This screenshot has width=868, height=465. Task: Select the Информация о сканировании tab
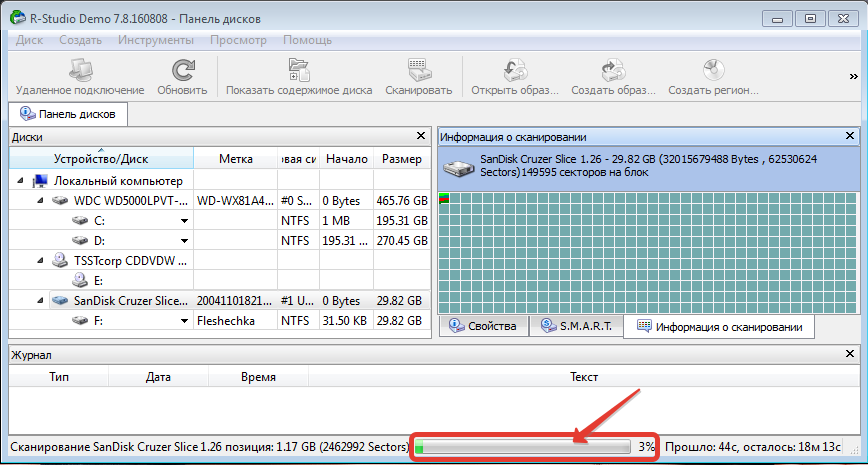(719, 327)
